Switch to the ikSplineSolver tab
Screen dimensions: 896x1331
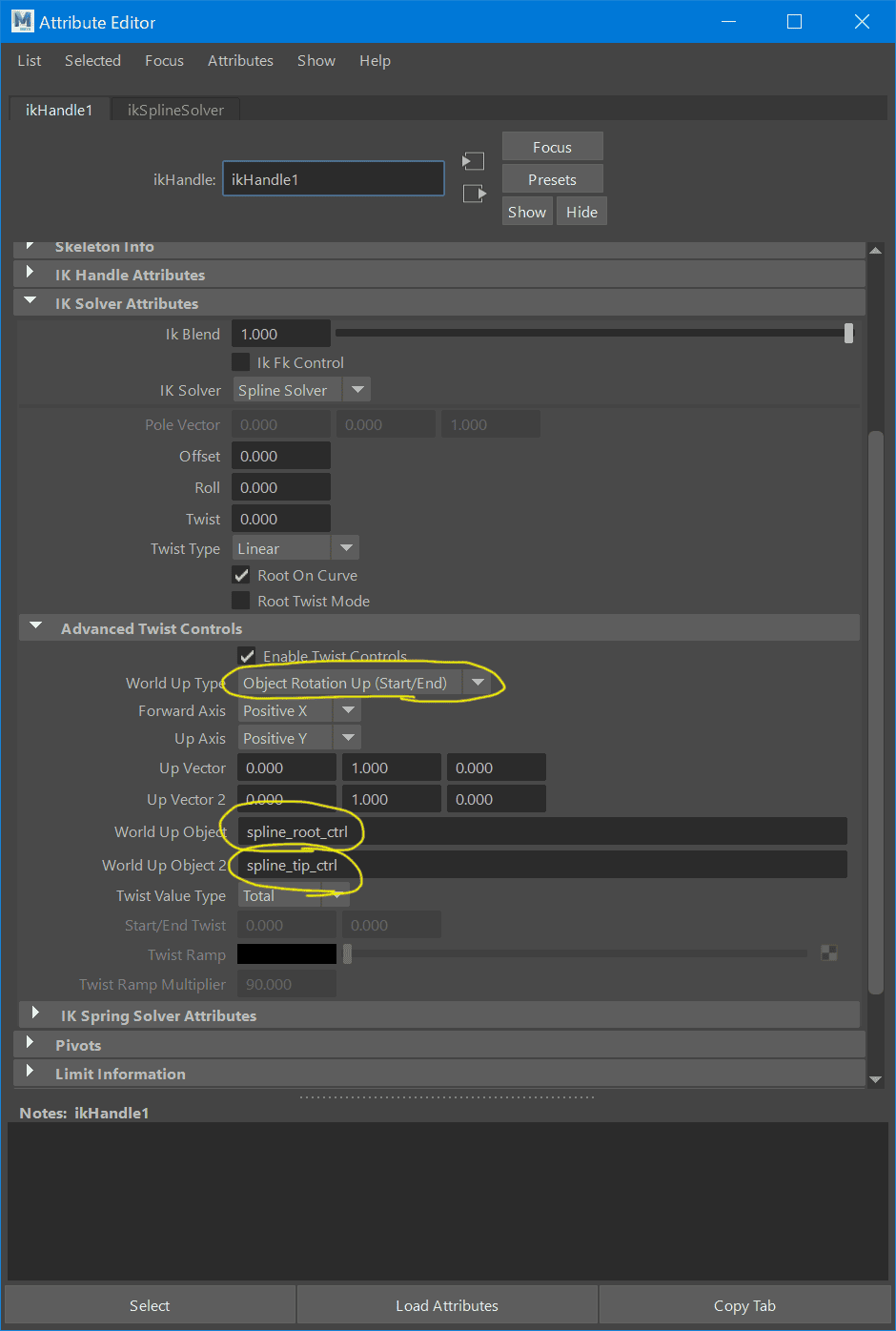(175, 110)
